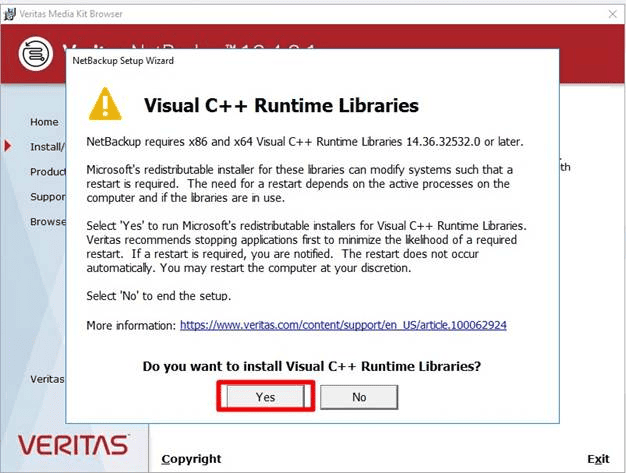Viewport: 626px width, 473px height.
Task: Open the Veritas support article link
Action: (x=343, y=325)
